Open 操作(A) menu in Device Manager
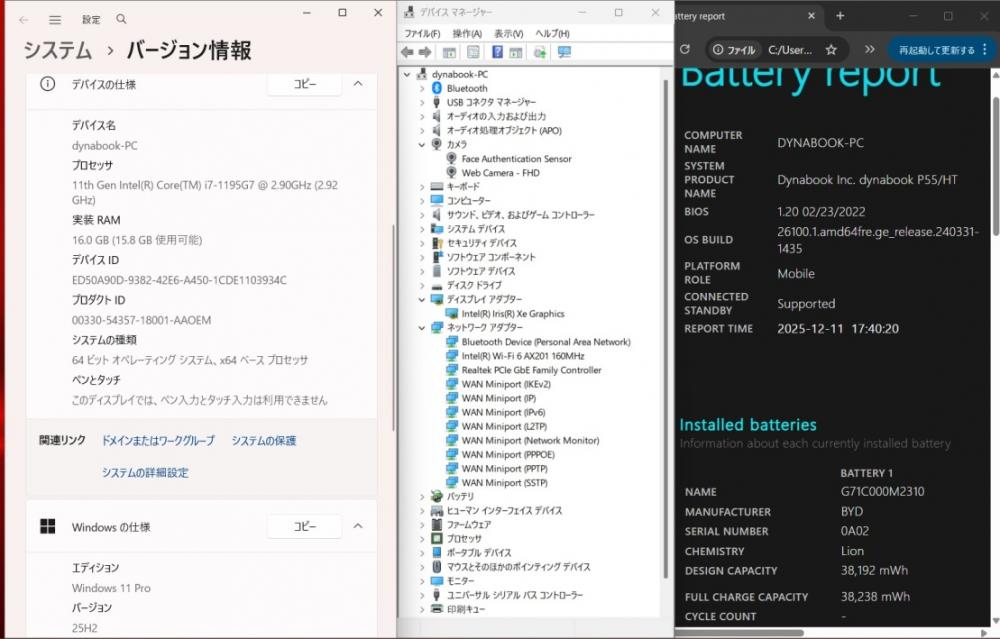The height and width of the screenshot is (639, 1000). coord(467,33)
